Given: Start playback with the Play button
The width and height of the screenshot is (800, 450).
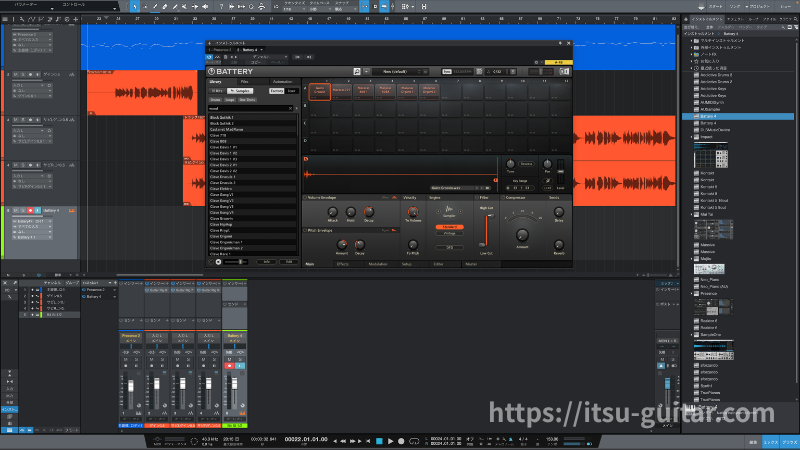Looking at the screenshot, I should 390,441.
